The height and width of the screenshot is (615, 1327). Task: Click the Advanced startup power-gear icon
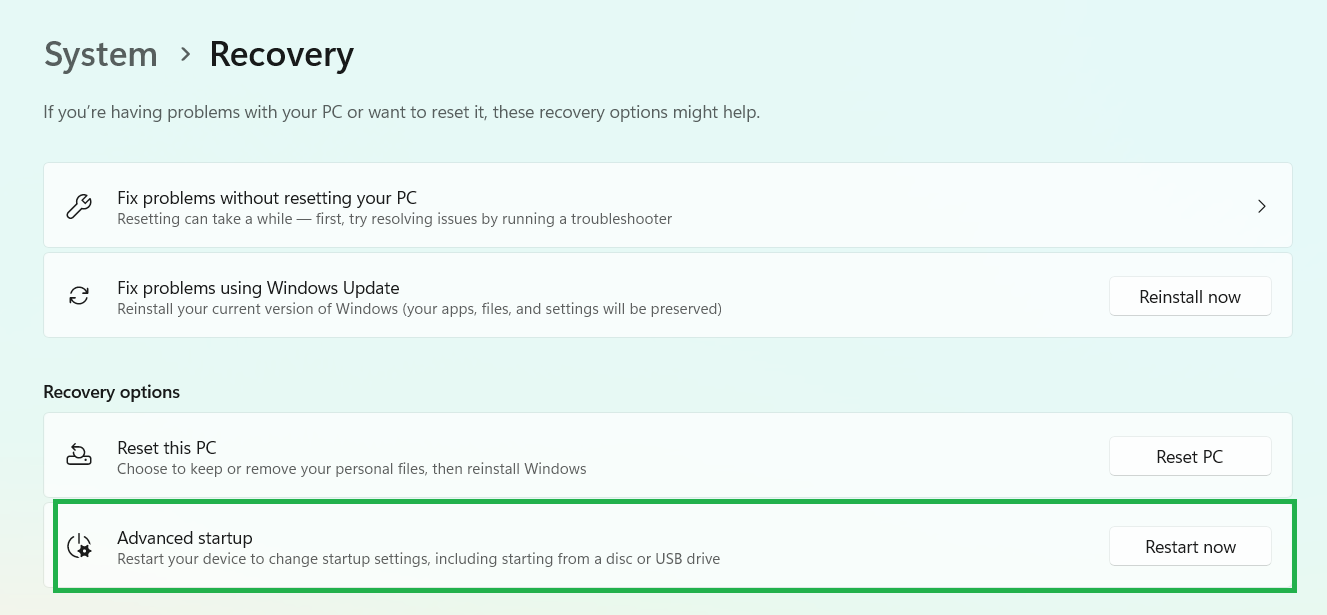pos(79,546)
